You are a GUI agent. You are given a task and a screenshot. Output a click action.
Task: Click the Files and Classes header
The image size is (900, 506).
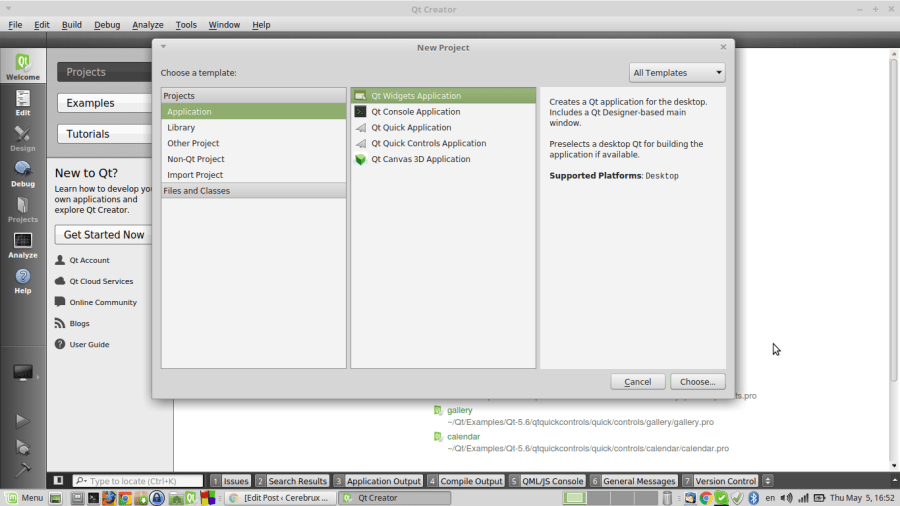pos(254,190)
